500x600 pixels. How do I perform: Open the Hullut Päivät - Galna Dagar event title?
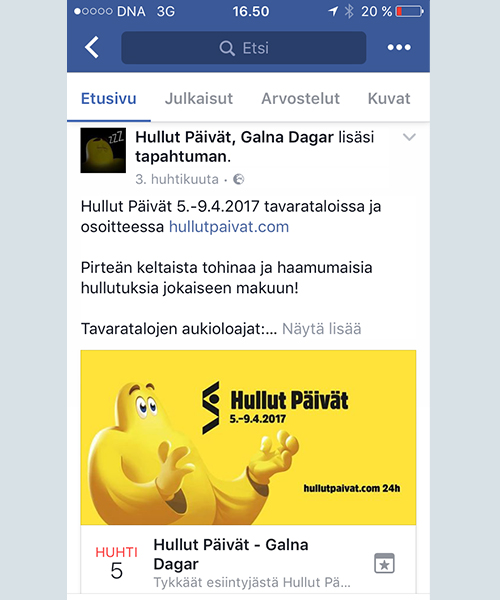pos(231,554)
